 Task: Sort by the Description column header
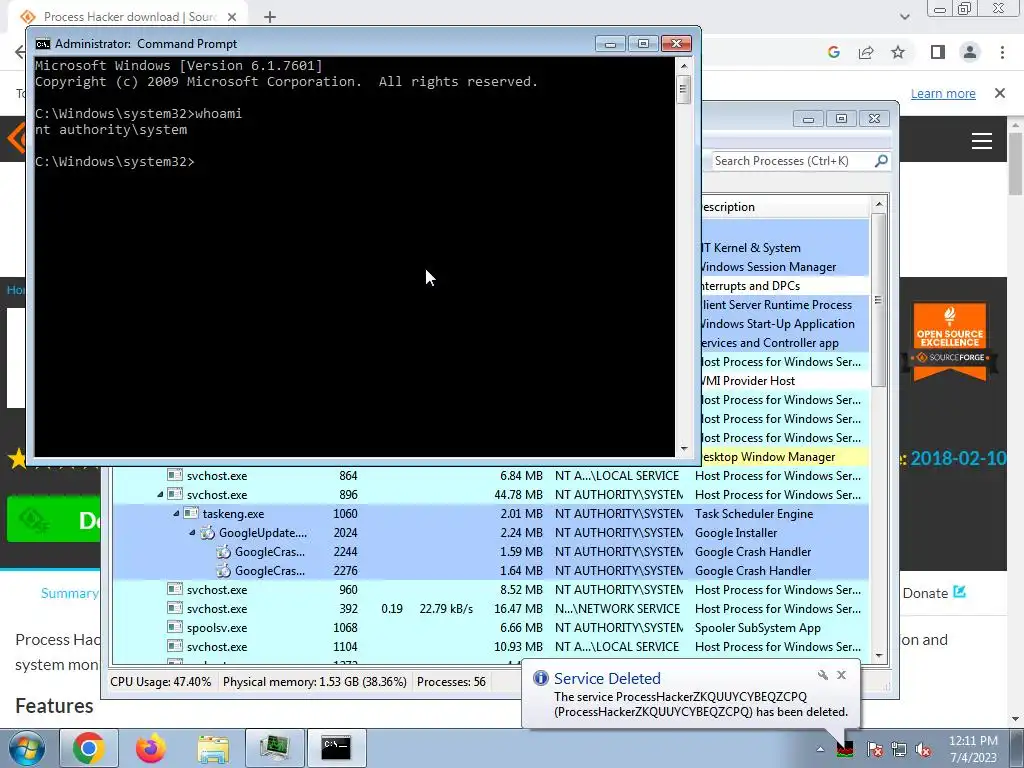[x=784, y=207]
